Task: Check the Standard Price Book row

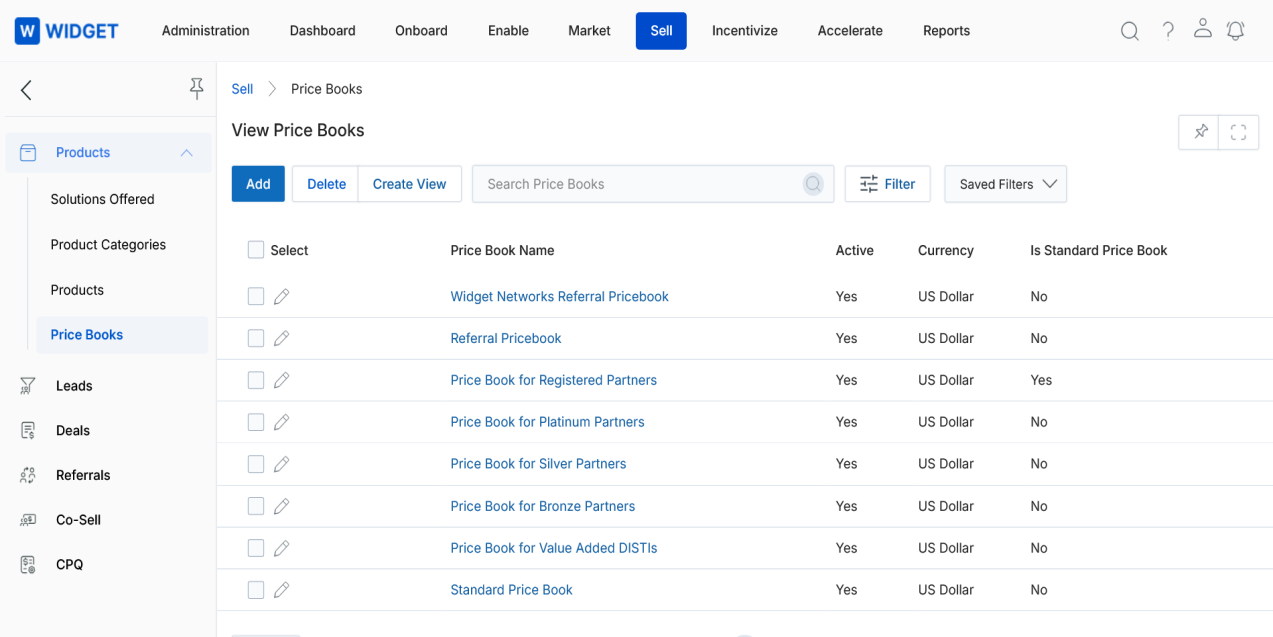Action: click(x=256, y=590)
